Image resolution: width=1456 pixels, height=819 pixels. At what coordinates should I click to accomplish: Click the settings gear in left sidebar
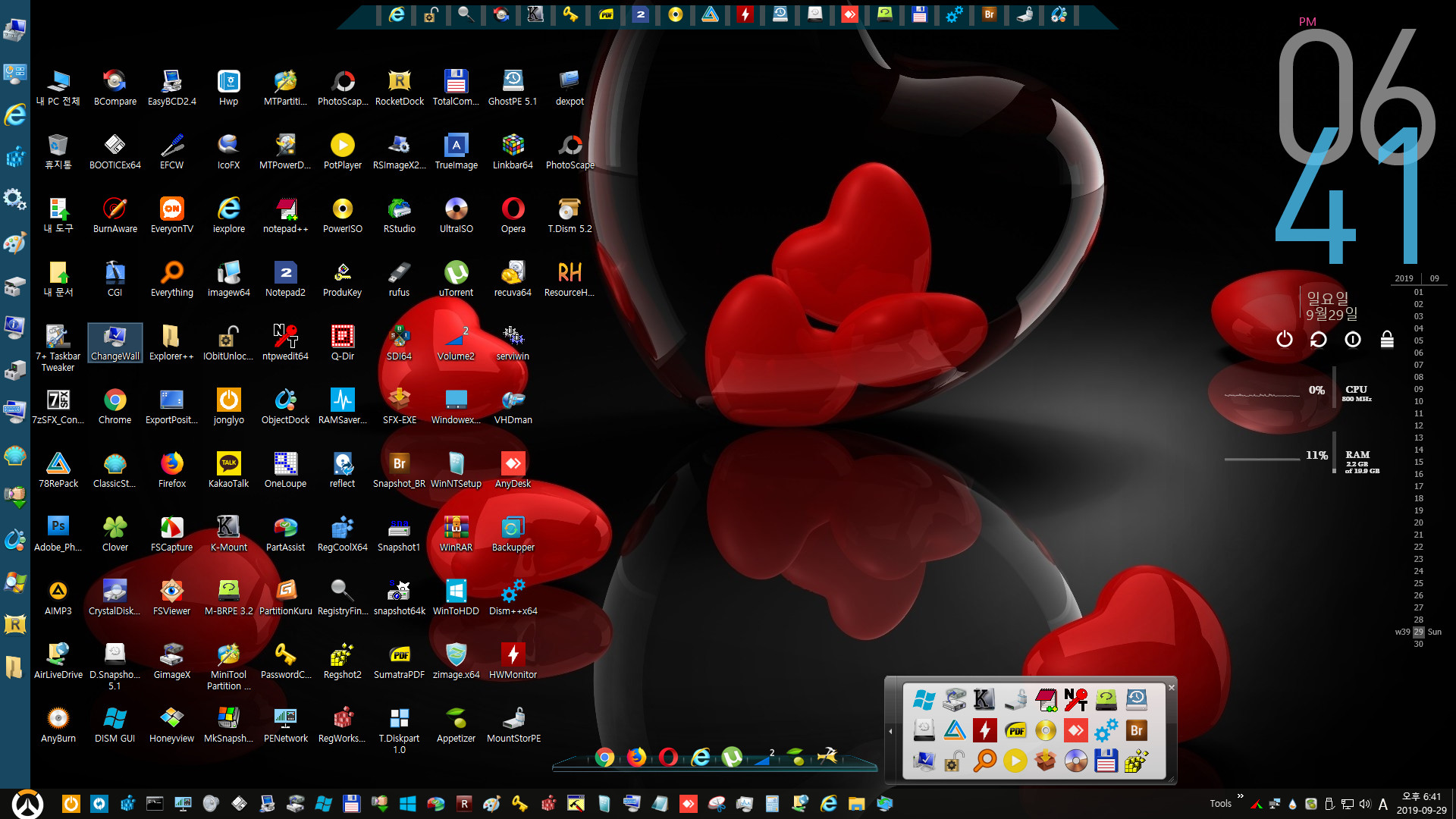point(14,199)
